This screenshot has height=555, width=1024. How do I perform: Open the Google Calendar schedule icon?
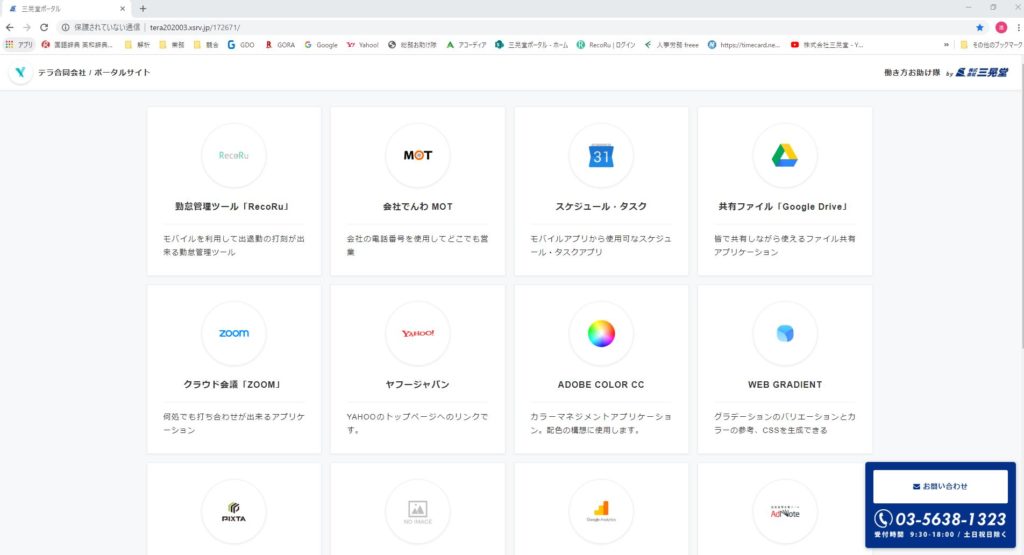pyautogui.click(x=601, y=155)
